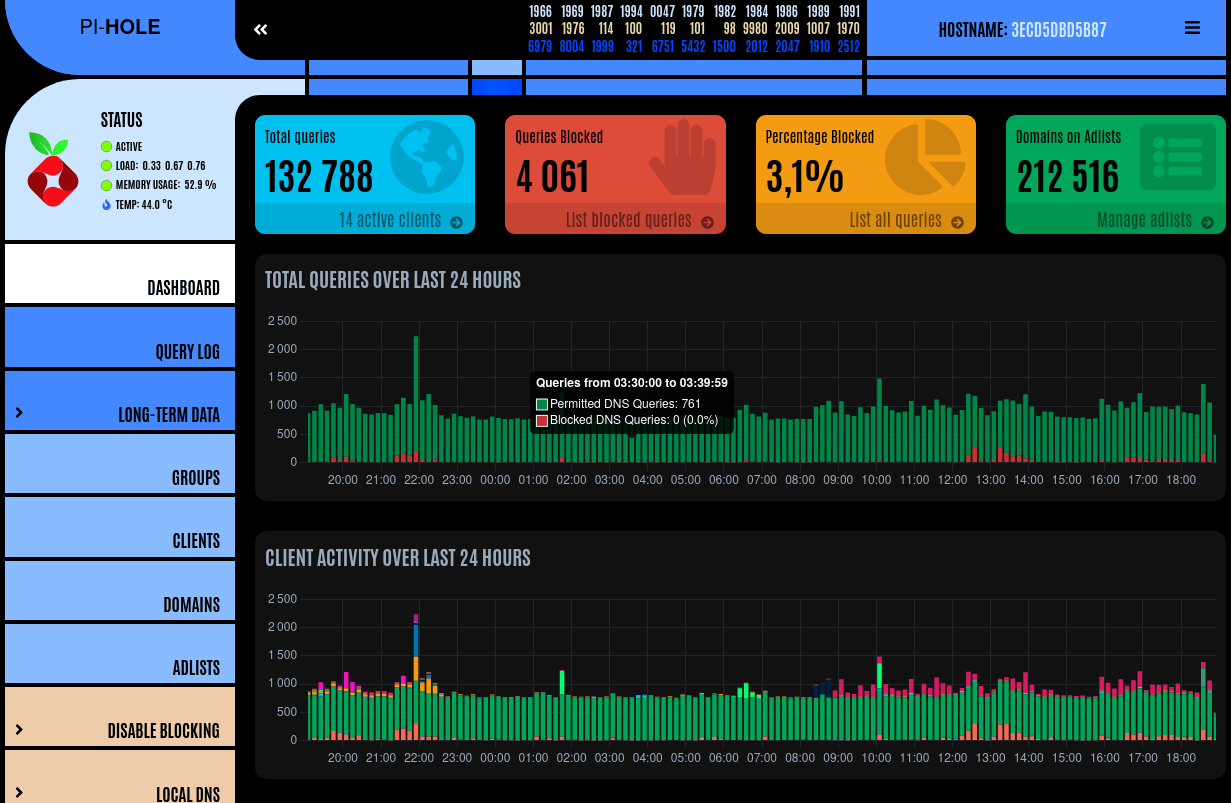1231x803 pixels.
Task: Click the Pi-hole raspberry logo
Action: coord(52,169)
